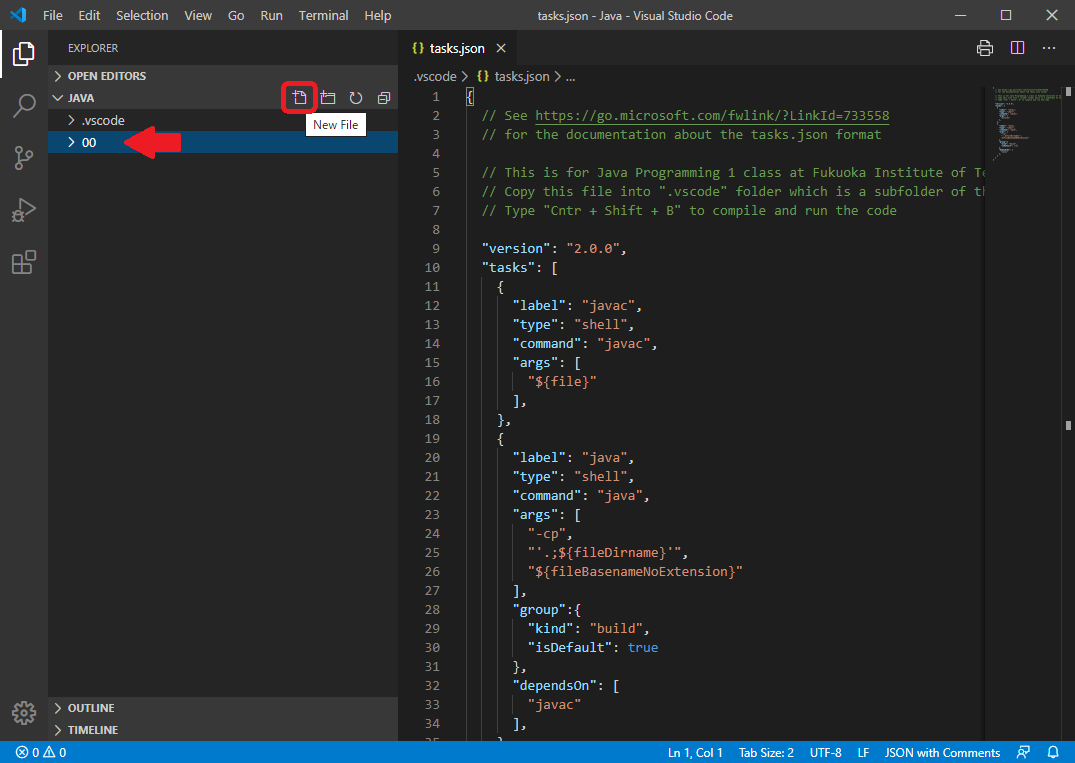Open notifications bell in status bar

[x=1053, y=752]
